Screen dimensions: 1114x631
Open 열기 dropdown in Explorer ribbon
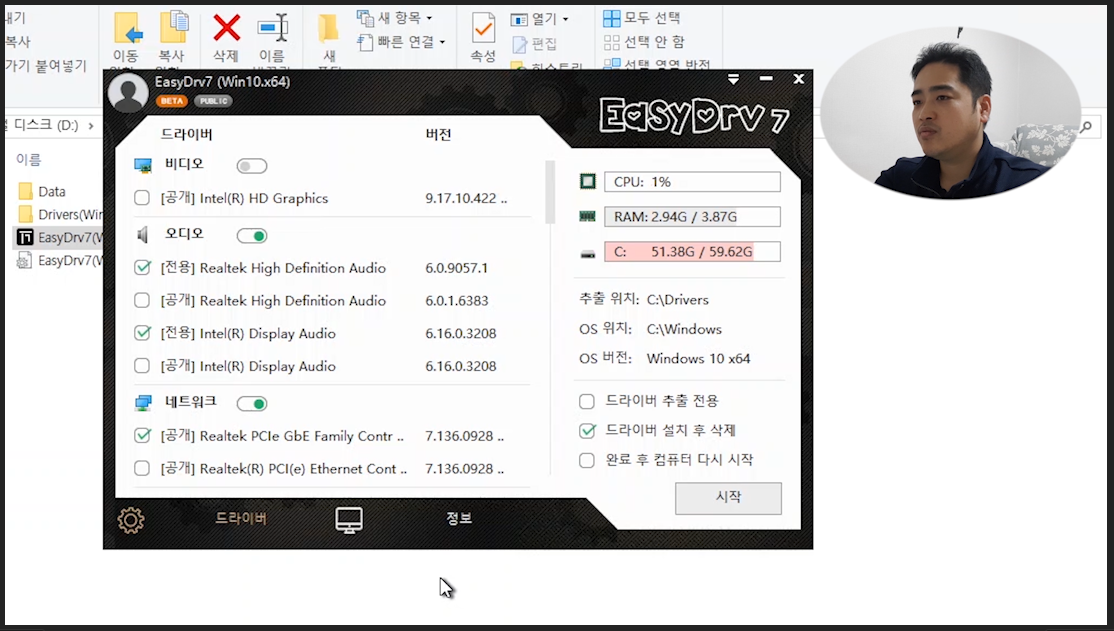coord(540,19)
